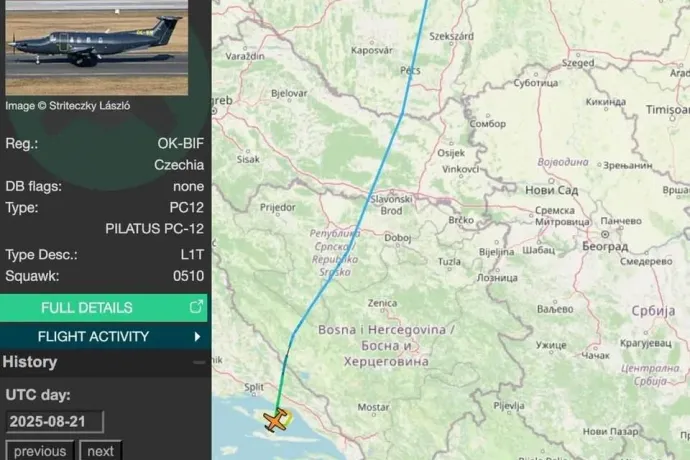Click the Београд city marker circle

coord(605,234)
